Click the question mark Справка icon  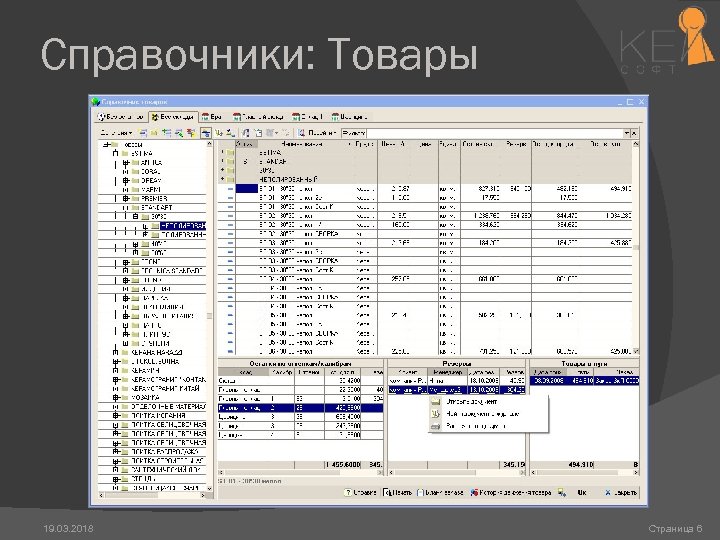(x=348, y=492)
